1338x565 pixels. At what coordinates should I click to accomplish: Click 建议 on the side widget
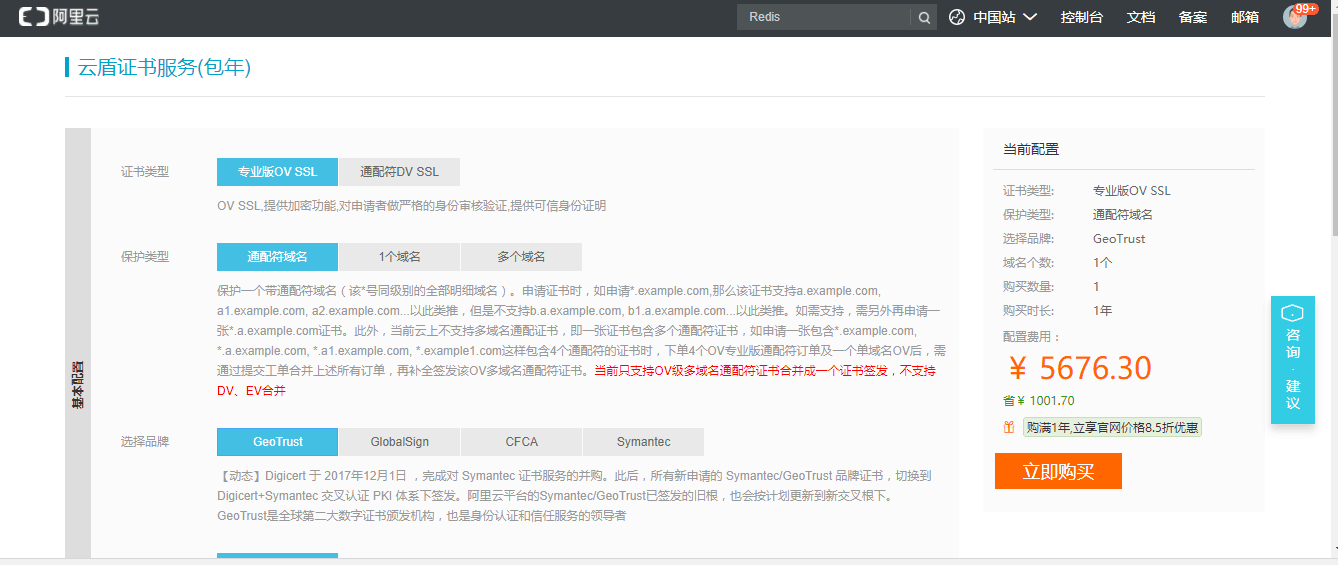pyautogui.click(x=1292, y=394)
